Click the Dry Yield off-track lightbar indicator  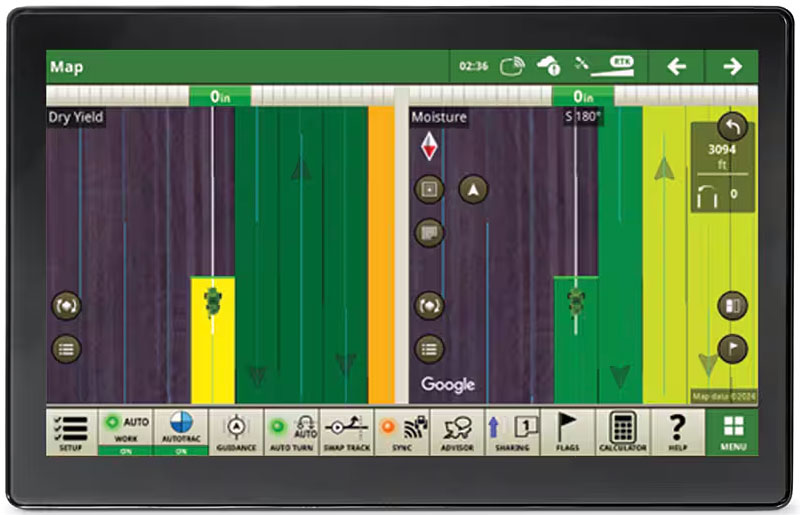coord(220,96)
